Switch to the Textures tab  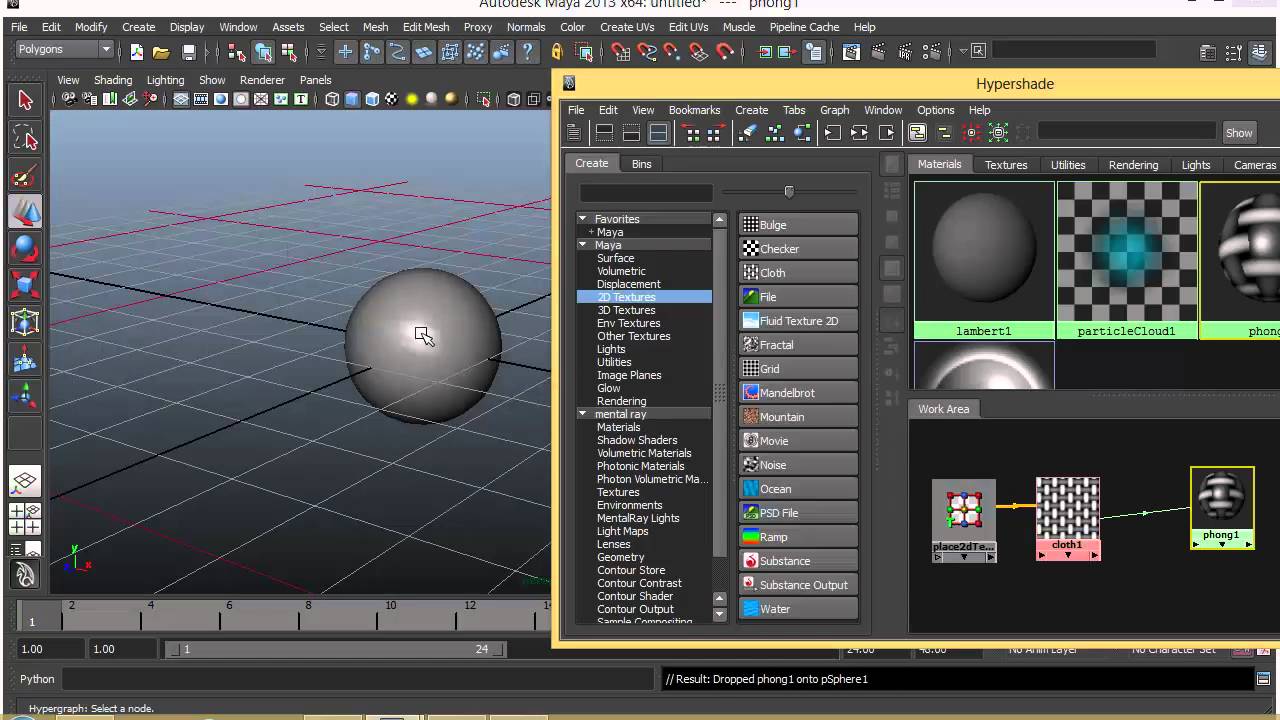click(1005, 165)
